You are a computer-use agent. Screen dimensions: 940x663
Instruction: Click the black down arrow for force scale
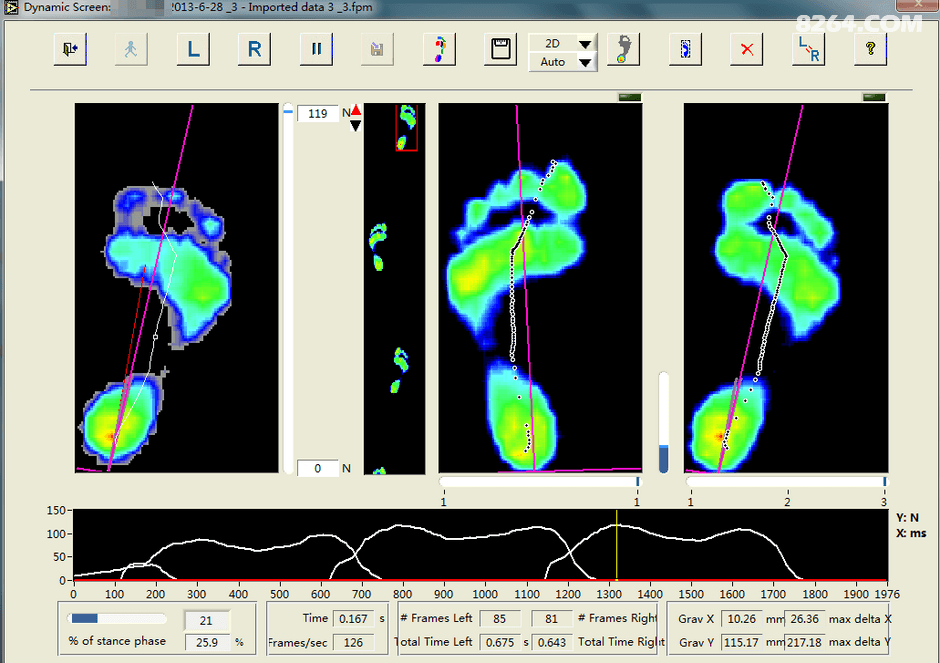point(356,125)
